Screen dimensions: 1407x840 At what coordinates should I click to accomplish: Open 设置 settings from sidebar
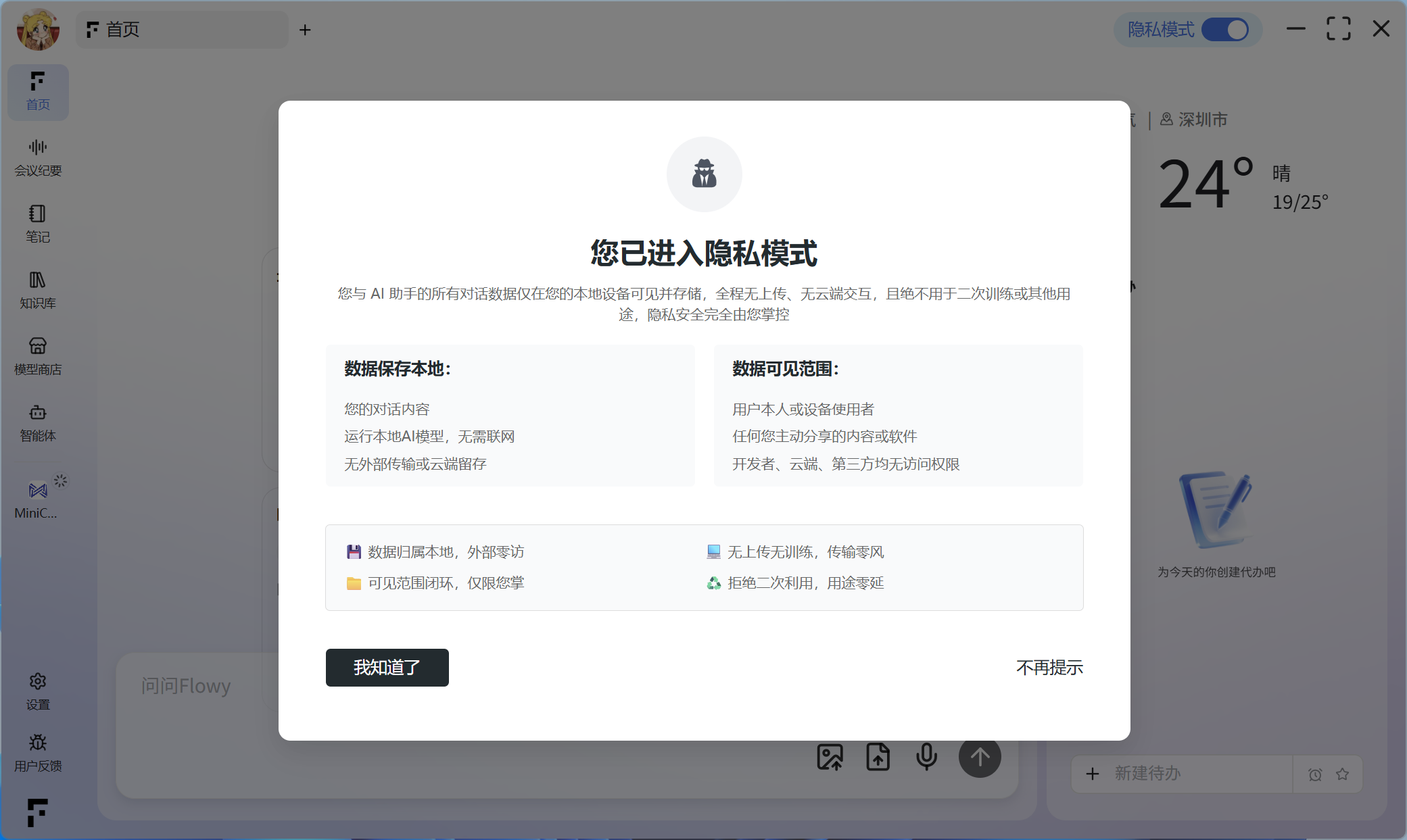coord(38,691)
